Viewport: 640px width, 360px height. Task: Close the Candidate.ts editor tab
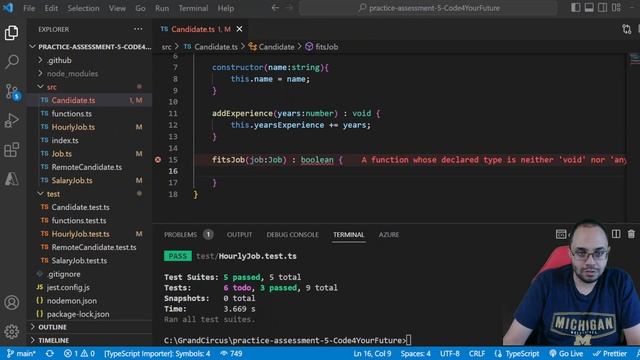point(239,29)
